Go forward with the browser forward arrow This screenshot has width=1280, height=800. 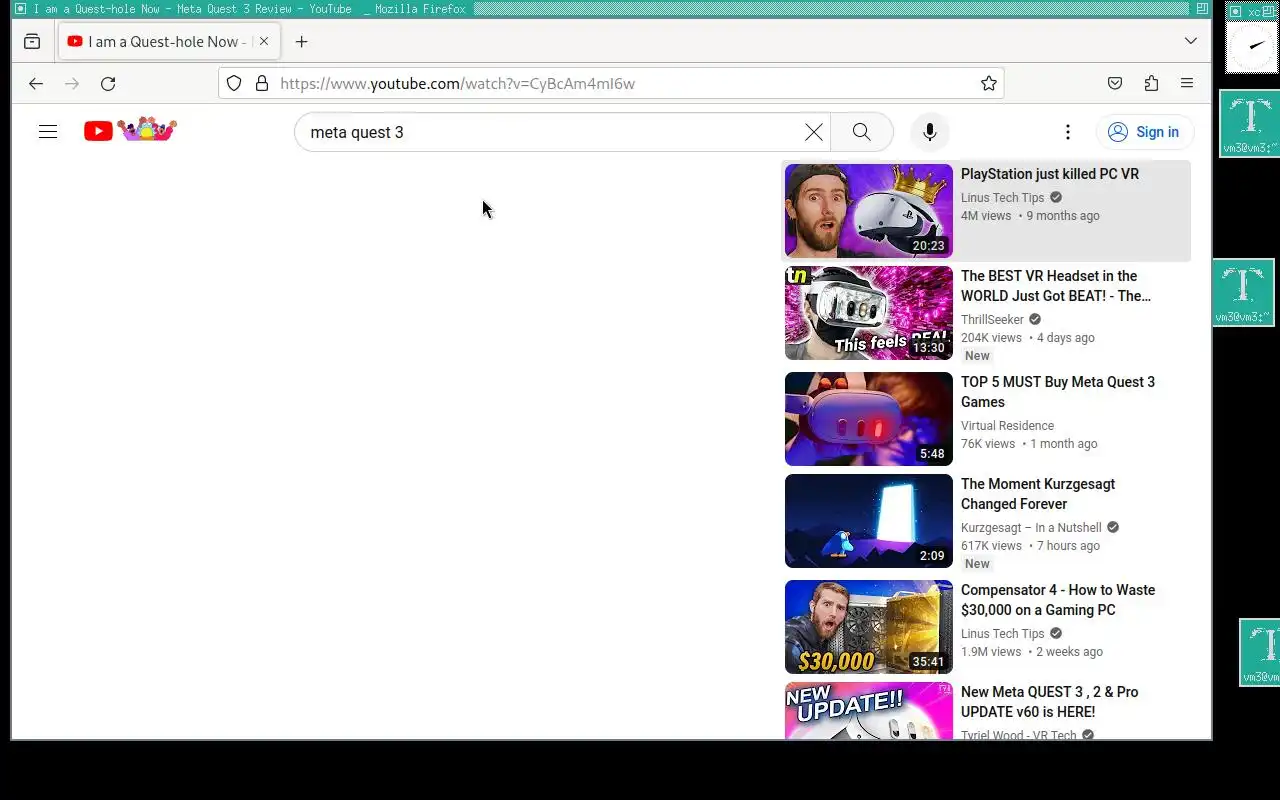click(x=72, y=84)
